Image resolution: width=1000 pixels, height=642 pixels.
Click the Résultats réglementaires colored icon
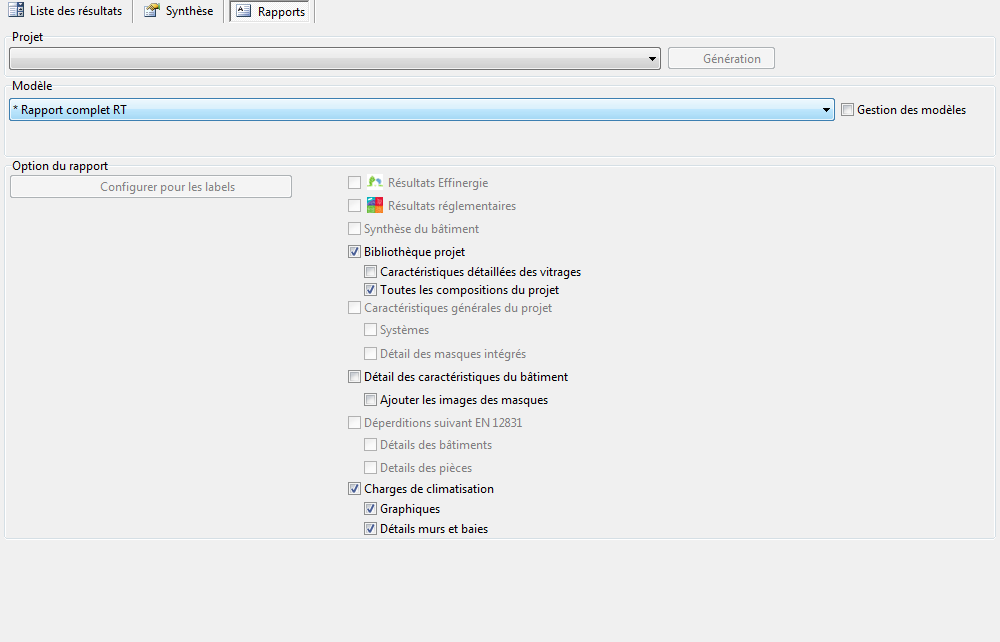pos(375,205)
